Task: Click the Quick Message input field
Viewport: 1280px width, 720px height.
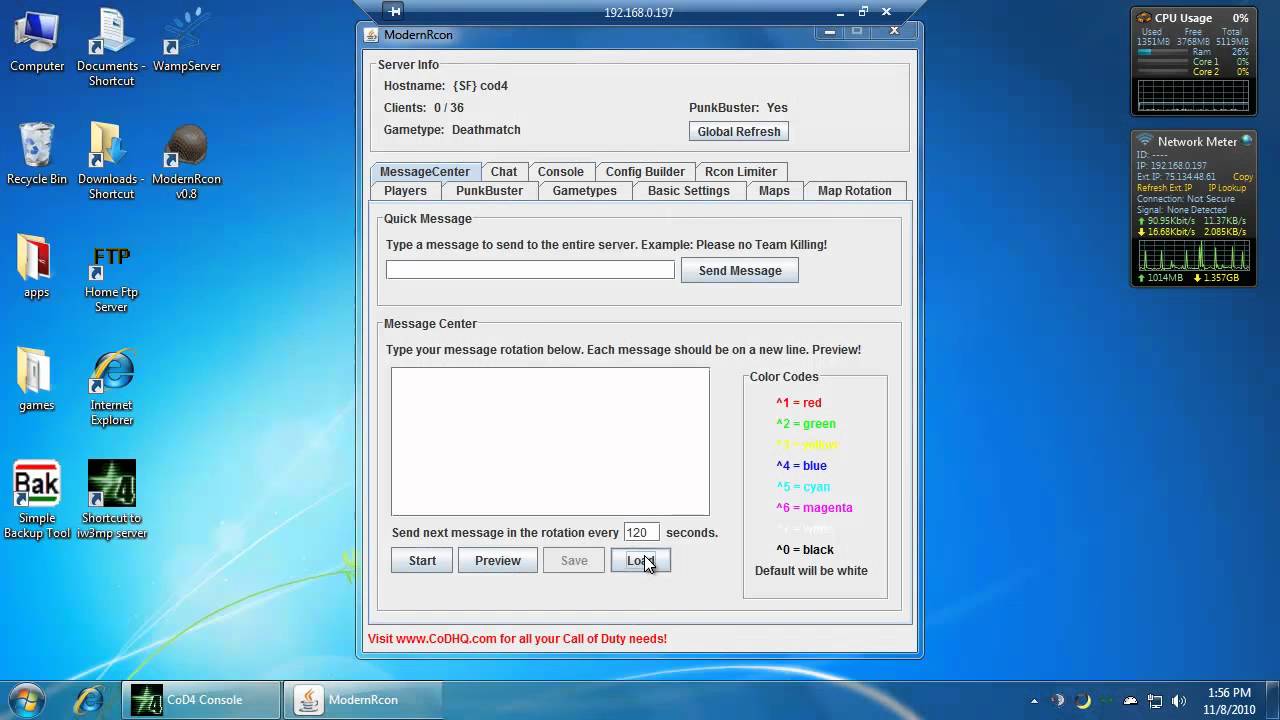Action: pos(530,270)
